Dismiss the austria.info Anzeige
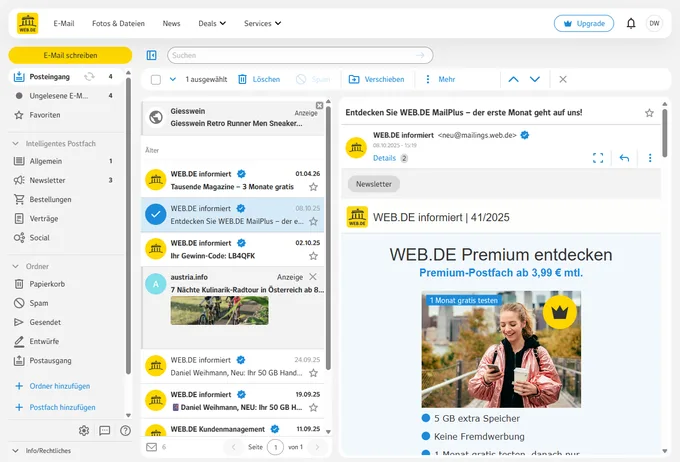Image resolution: width=680 pixels, height=462 pixels. pyautogui.click(x=313, y=276)
